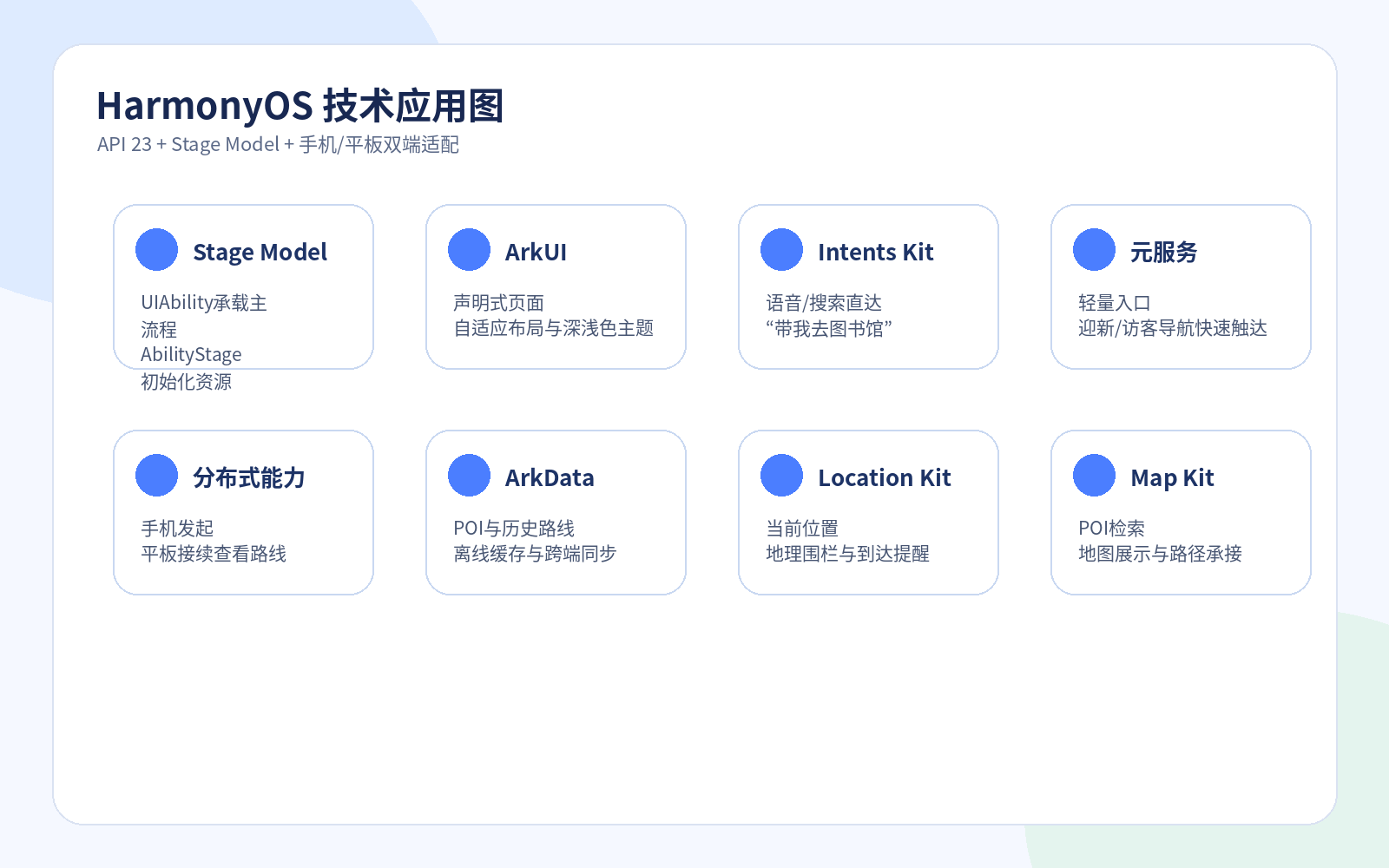Click the text 地理围栏与到达提醒
1389x868 pixels.
click(x=847, y=554)
